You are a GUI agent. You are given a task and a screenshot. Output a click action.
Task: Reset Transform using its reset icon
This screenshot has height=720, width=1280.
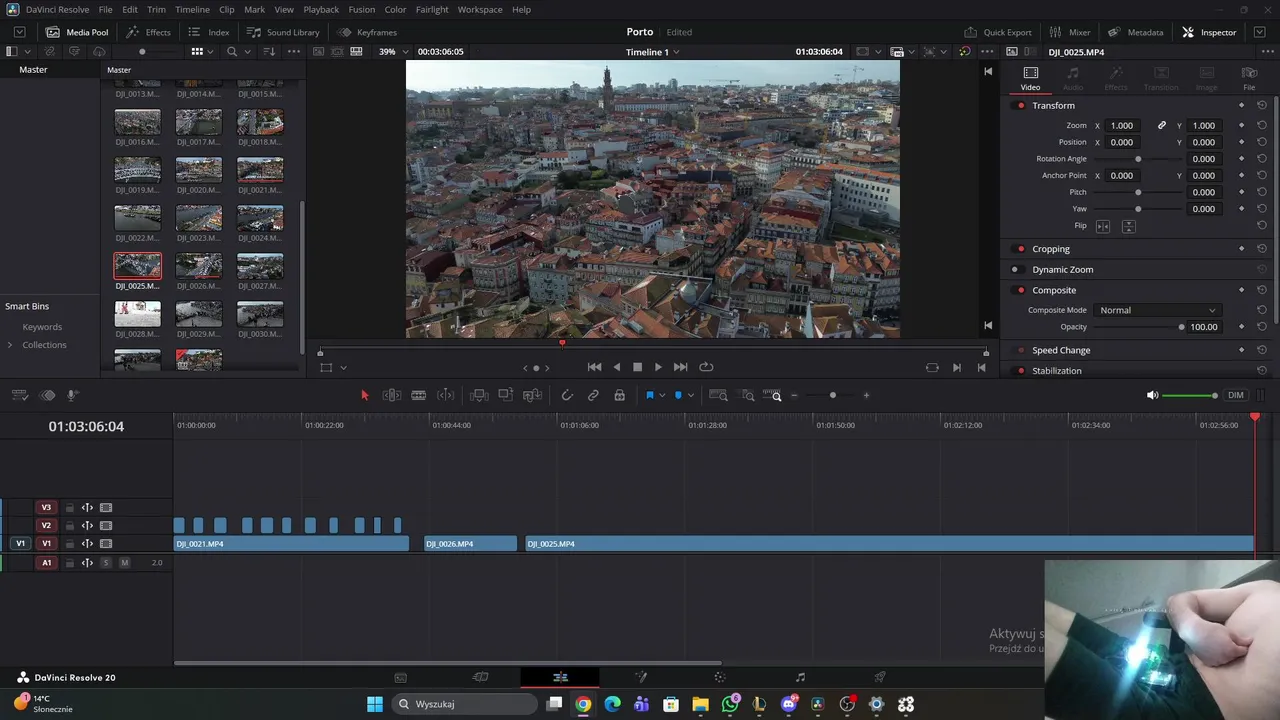[1262, 105]
